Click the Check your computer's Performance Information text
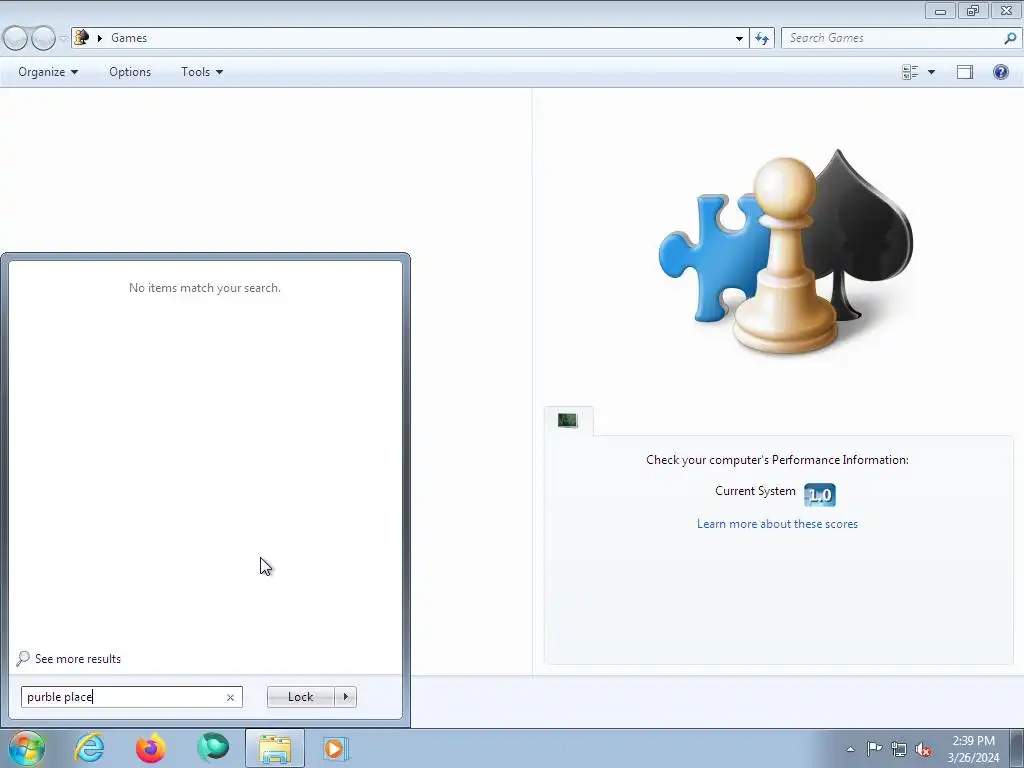 [x=777, y=460]
